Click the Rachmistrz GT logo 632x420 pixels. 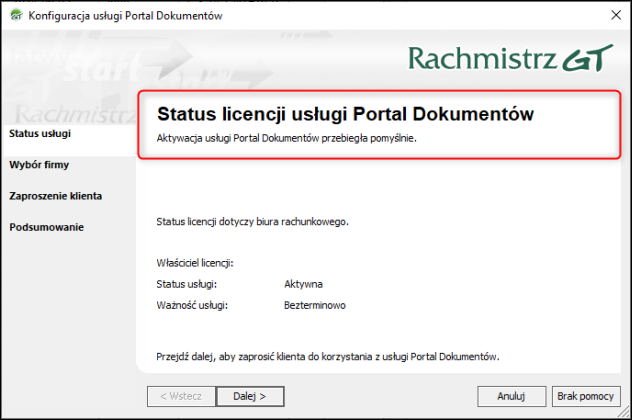[x=511, y=58]
